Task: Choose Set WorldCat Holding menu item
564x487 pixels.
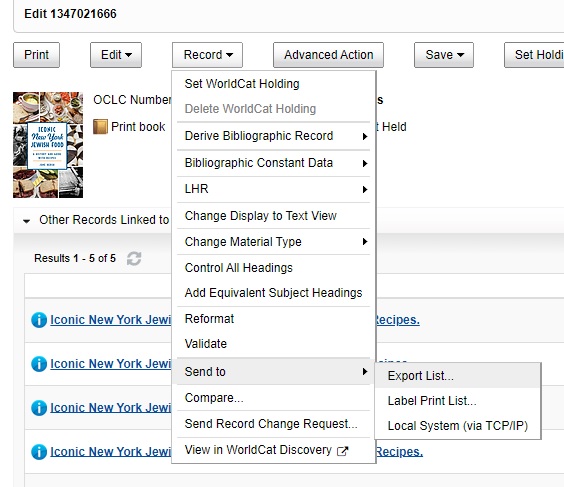Action: (273, 84)
